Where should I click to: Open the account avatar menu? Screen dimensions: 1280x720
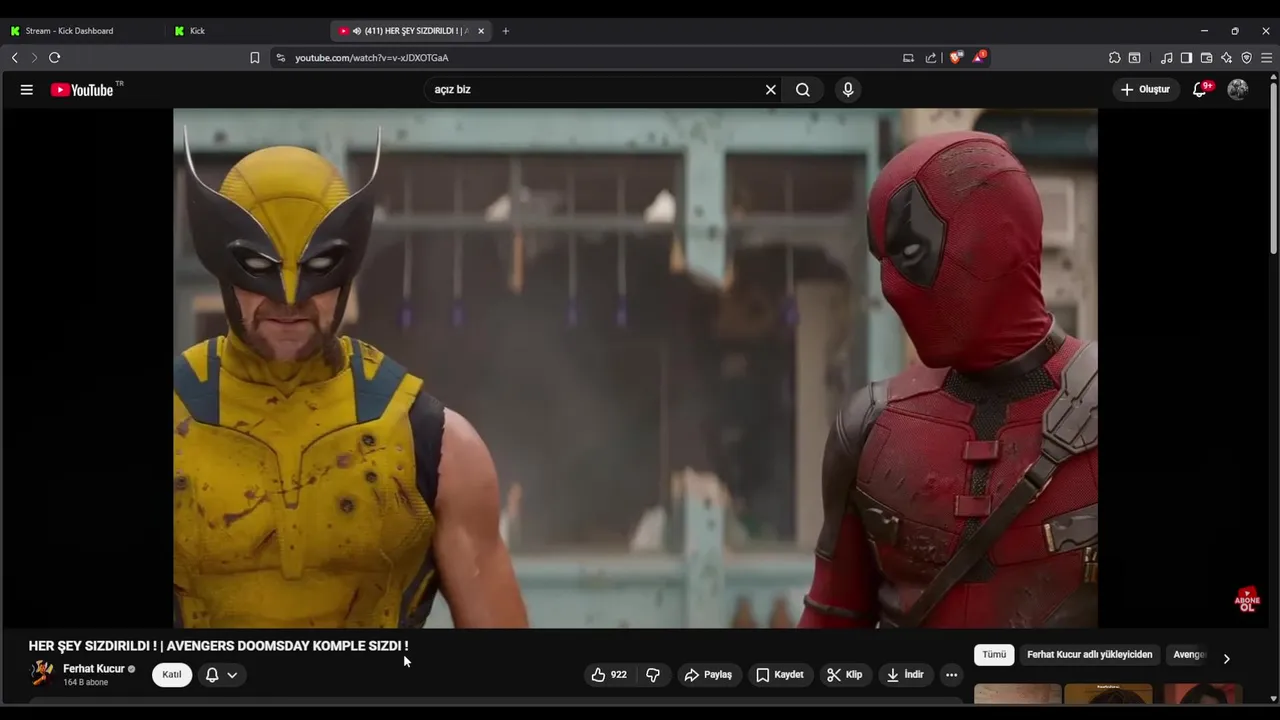pos(1238,90)
